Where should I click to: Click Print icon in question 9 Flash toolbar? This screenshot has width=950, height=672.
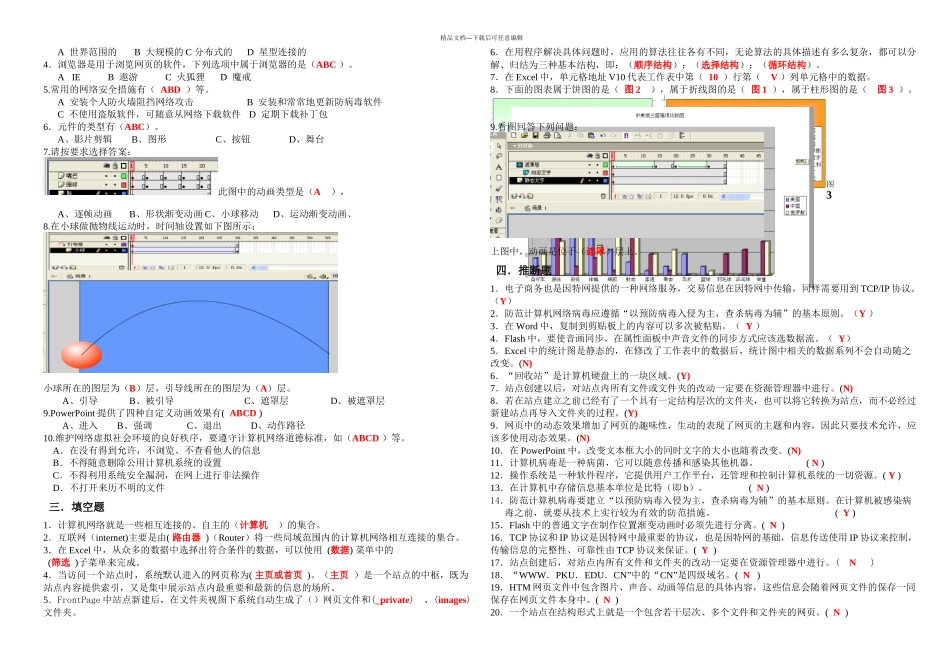point(547,136)
